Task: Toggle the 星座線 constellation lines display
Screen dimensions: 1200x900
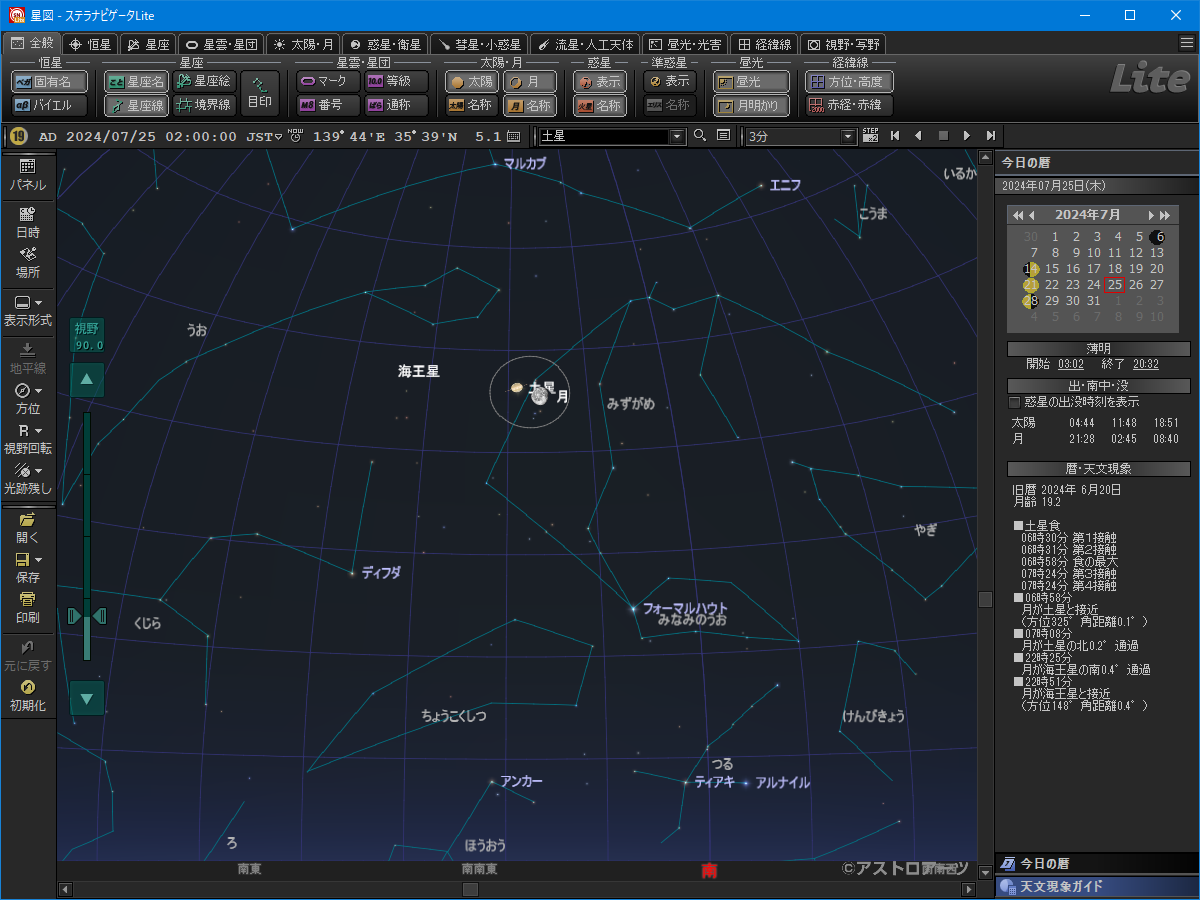Action: point(138,105)
